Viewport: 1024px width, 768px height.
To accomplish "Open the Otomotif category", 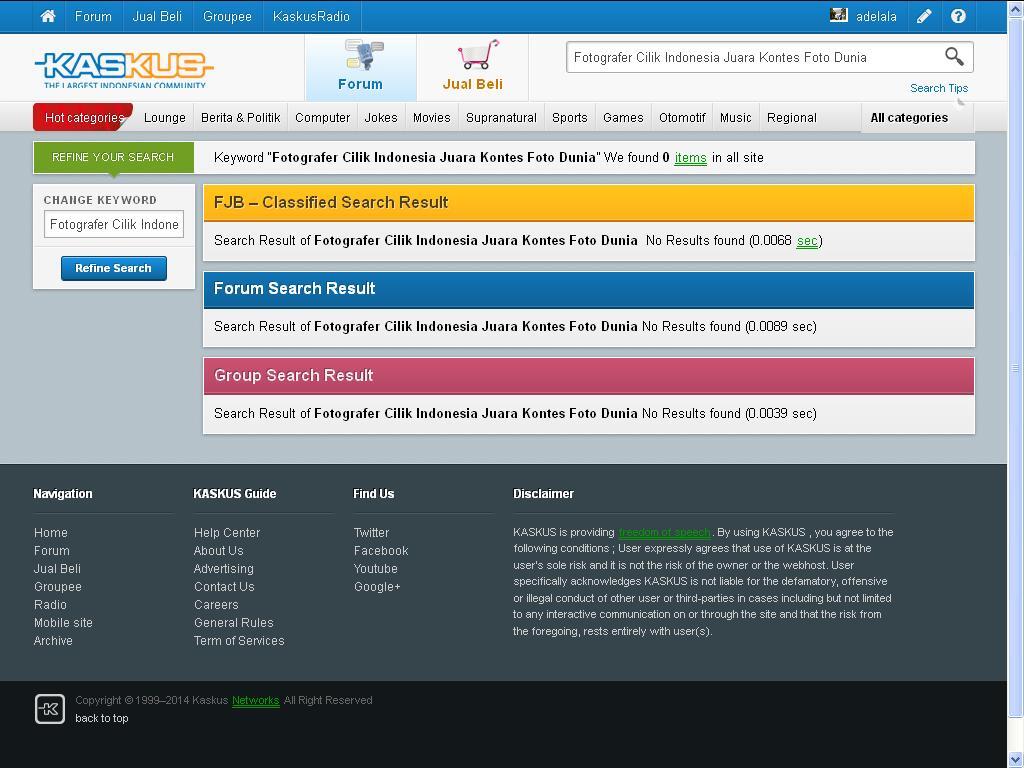I will (682, 118).
